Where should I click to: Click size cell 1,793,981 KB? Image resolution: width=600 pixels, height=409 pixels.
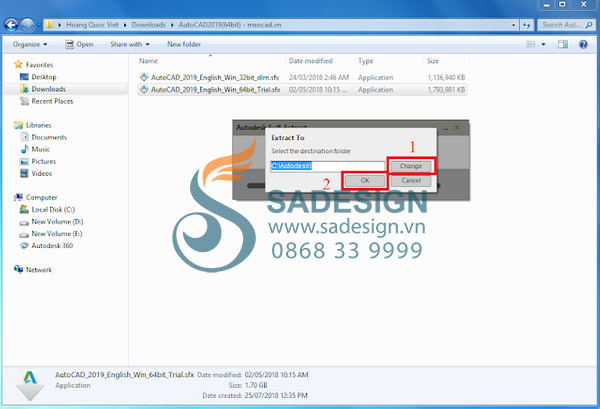(x=446, y=90)
